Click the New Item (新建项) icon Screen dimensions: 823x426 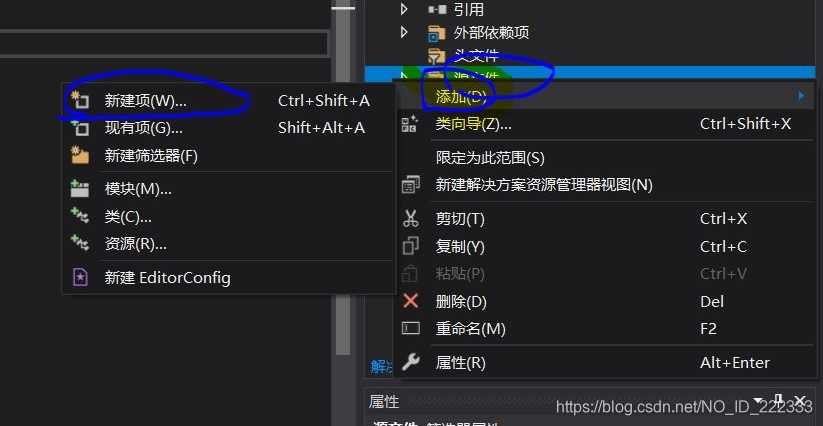[x=80, y=100]
